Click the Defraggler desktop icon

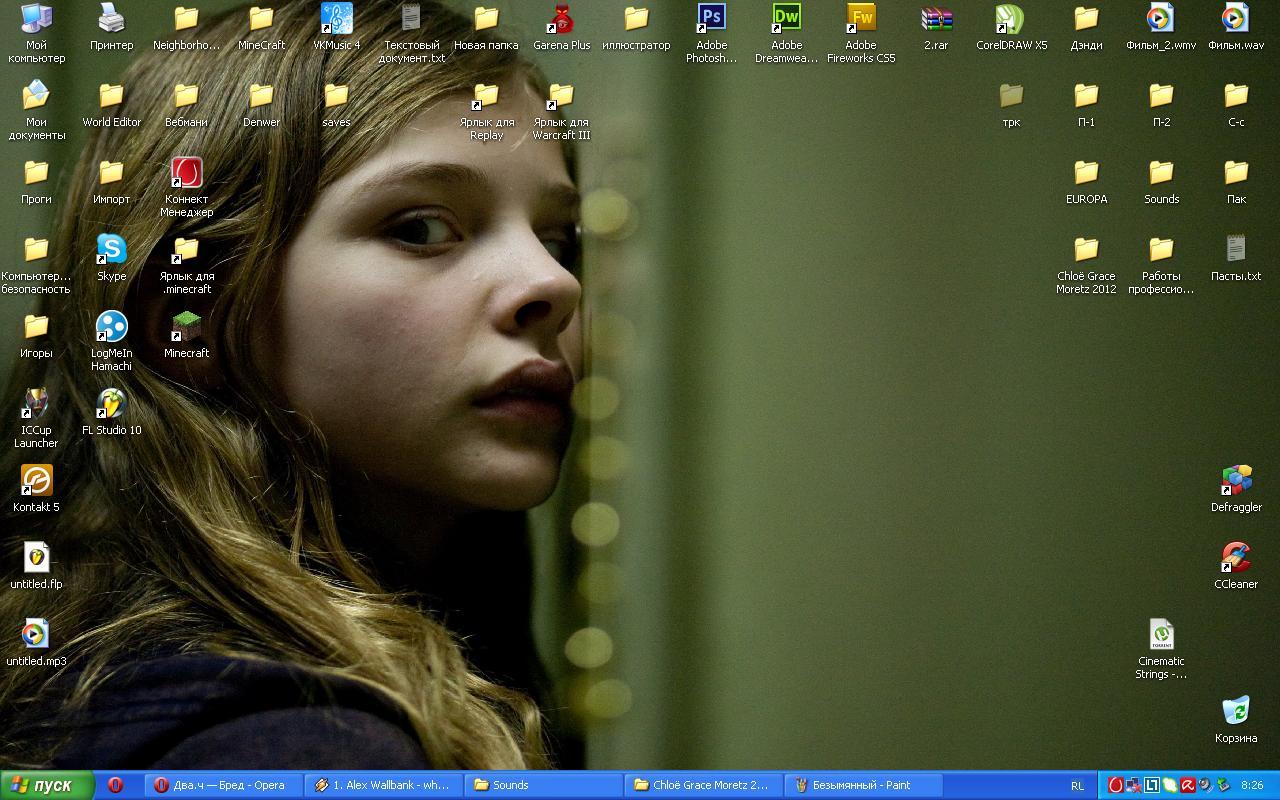1236,481
